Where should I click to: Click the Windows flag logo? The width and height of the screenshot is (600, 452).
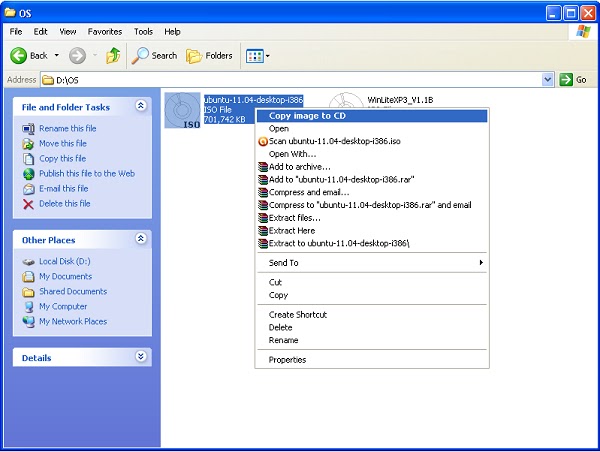(583, 32)
